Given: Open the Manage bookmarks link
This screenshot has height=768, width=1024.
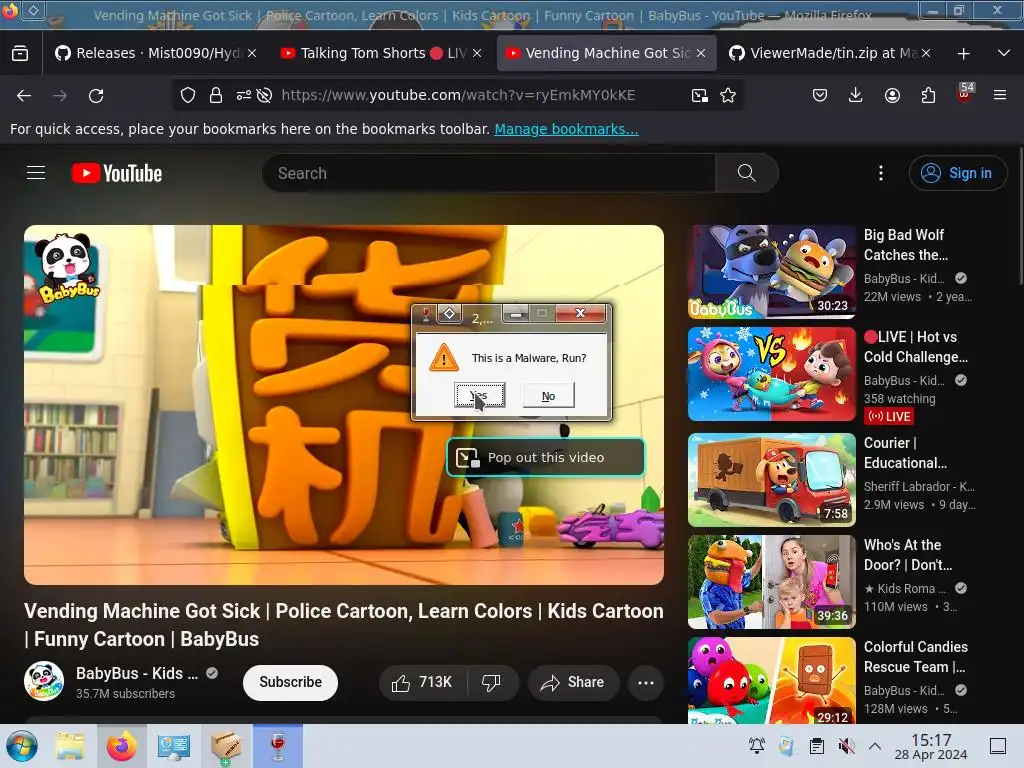Looking at the screenshot, I should tap(566, 129).
